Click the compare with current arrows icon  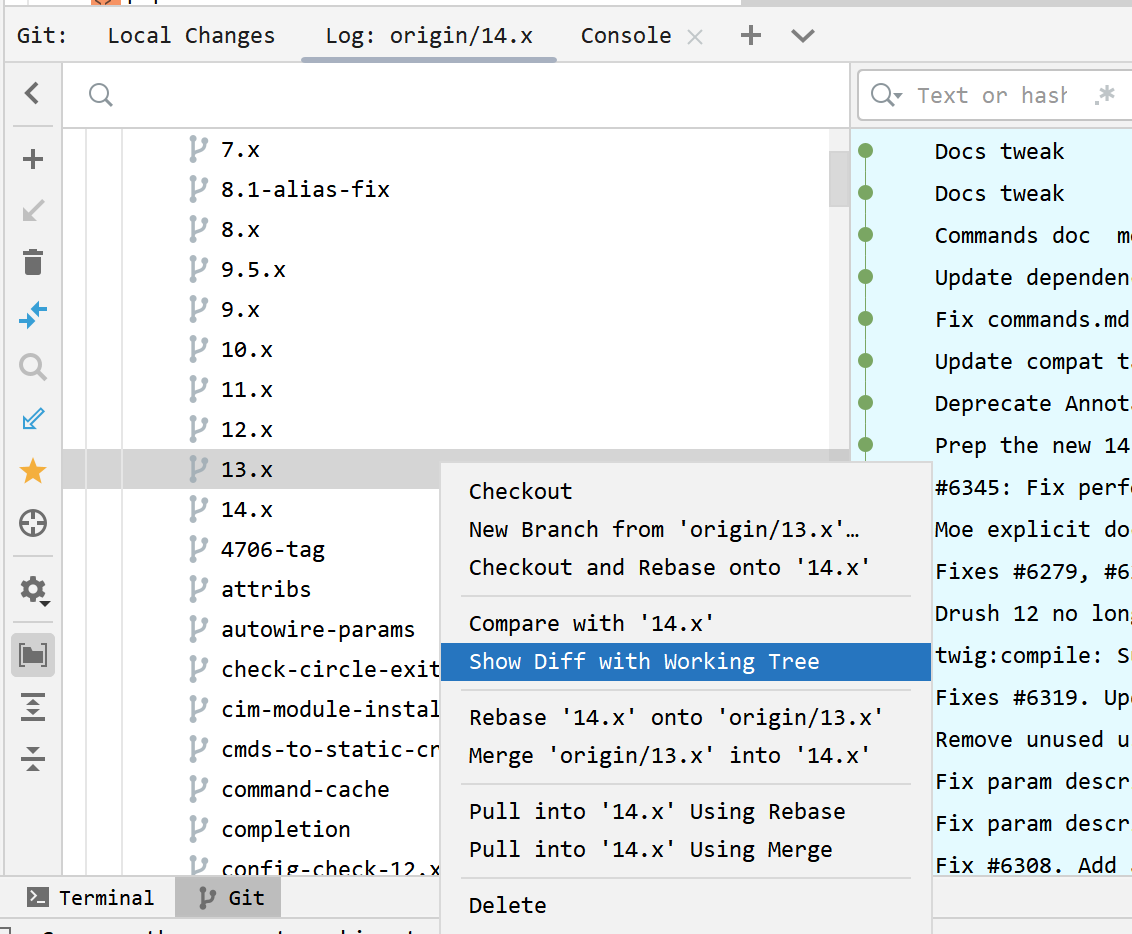(32, 315)
